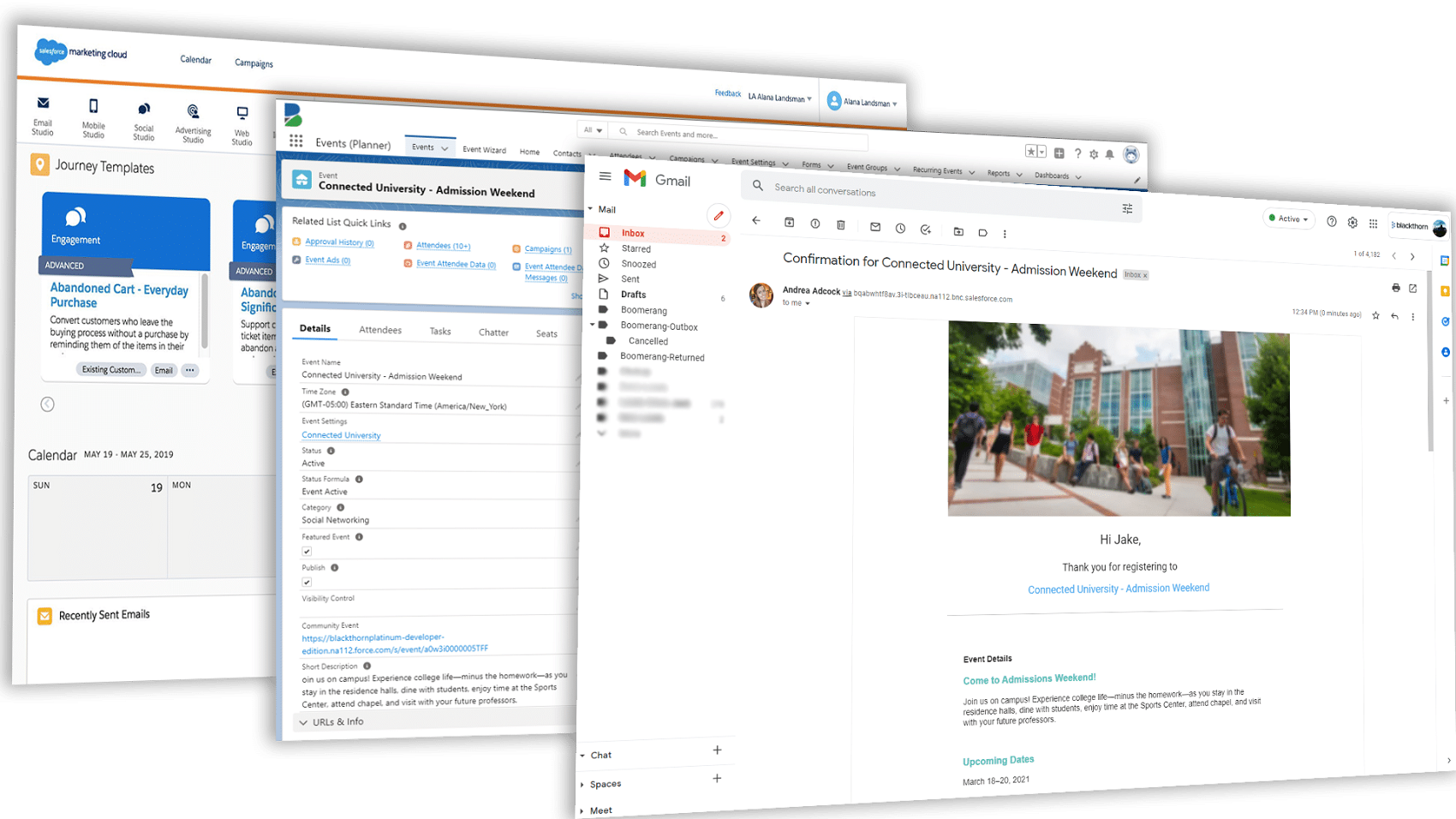Print the Gmail confirmation email
1456x819 pixels.
[x=1396, y=288]
